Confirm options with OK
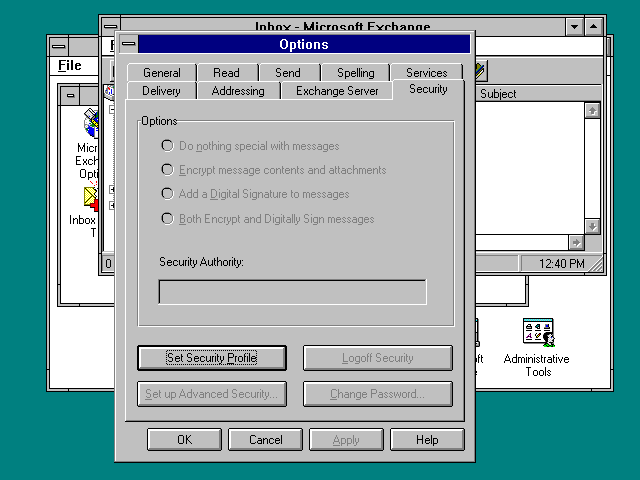The height and width of the screenshot is (480, 640). pos(184,440)
